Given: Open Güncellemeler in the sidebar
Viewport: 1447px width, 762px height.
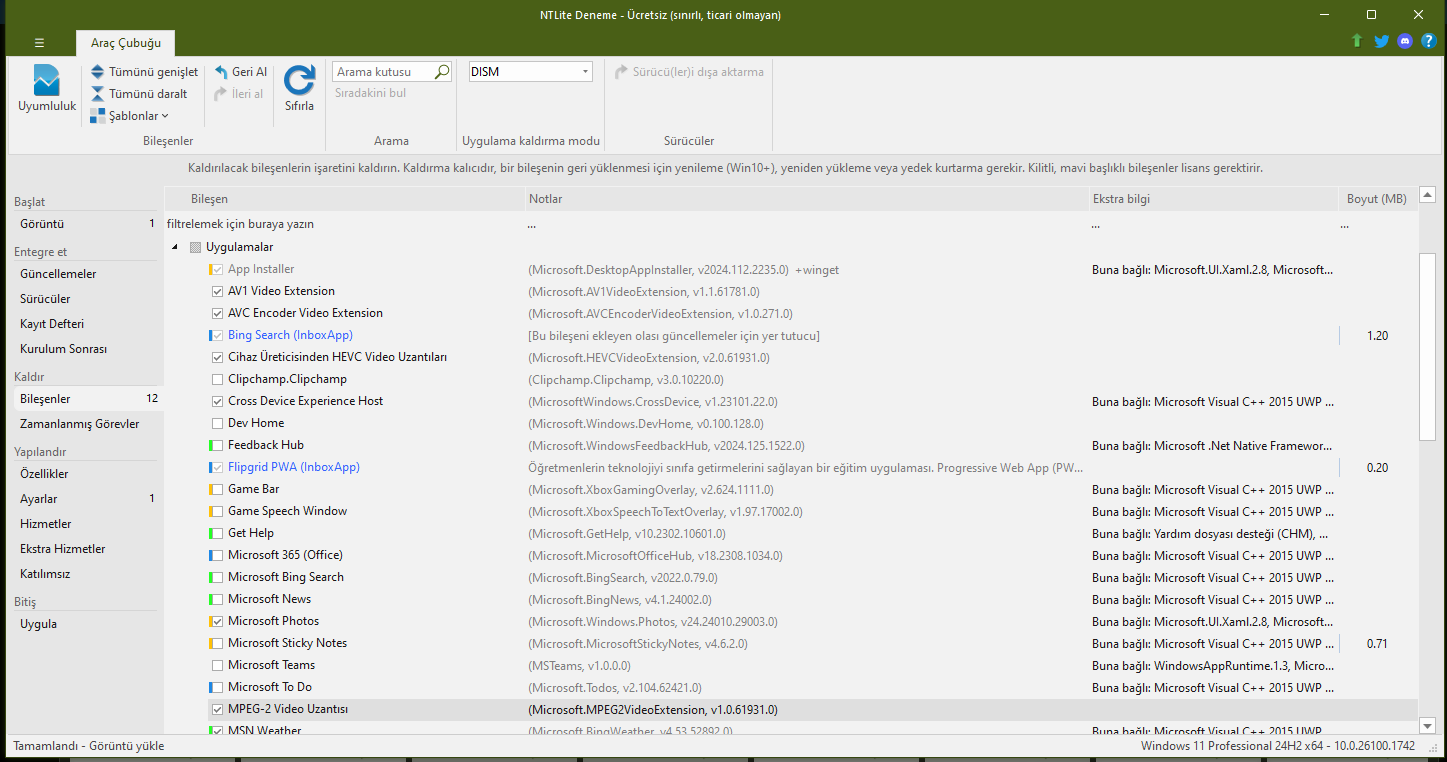Looking at the screenshot, I should (85, 274).
